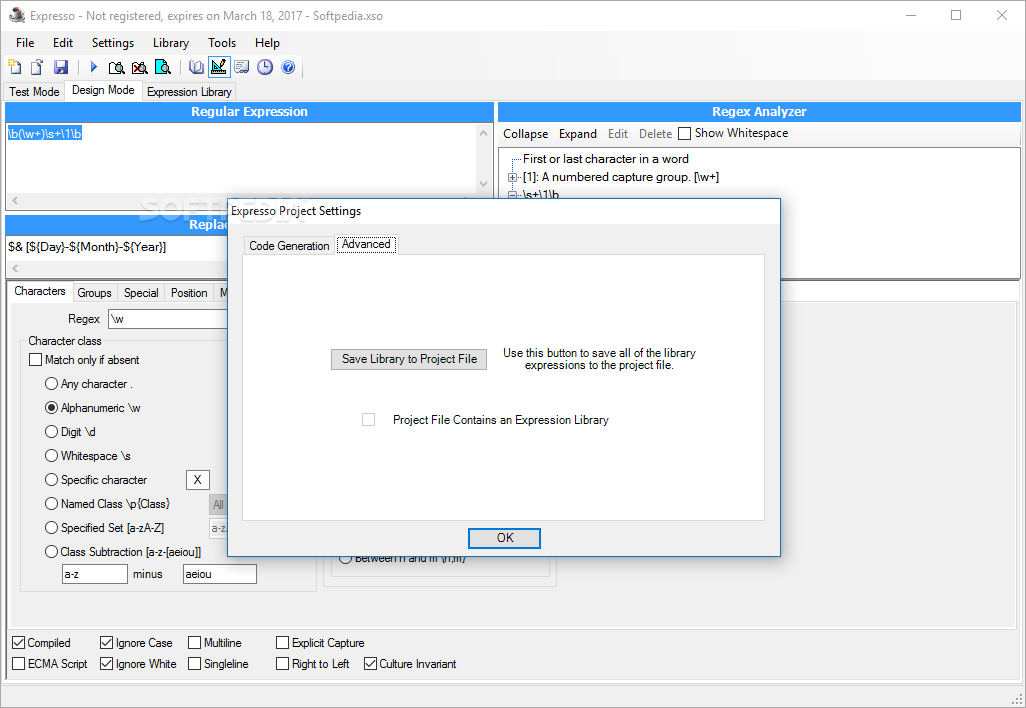
Task: Open the Edit menu
Action: pos(63,43)
